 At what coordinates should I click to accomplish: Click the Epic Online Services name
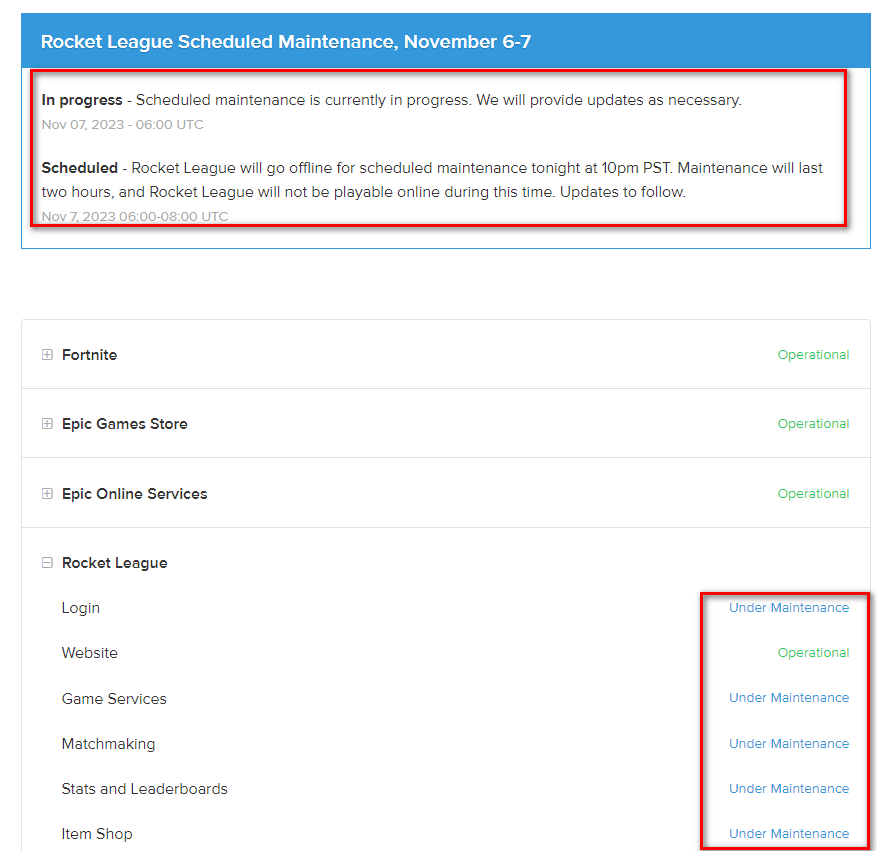pyautogui.click(x=135, y=494)
